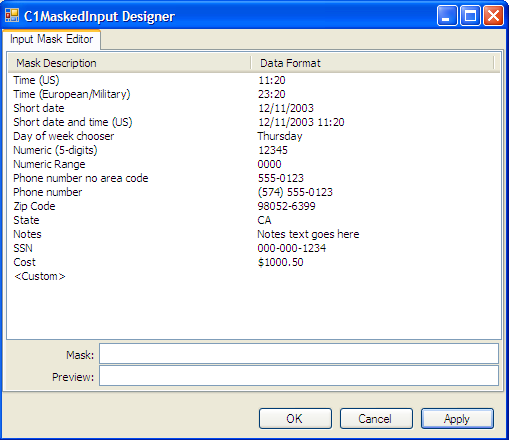509x440 pixels.
Task: Minimize the Designer window
Action: click(447, 16)
